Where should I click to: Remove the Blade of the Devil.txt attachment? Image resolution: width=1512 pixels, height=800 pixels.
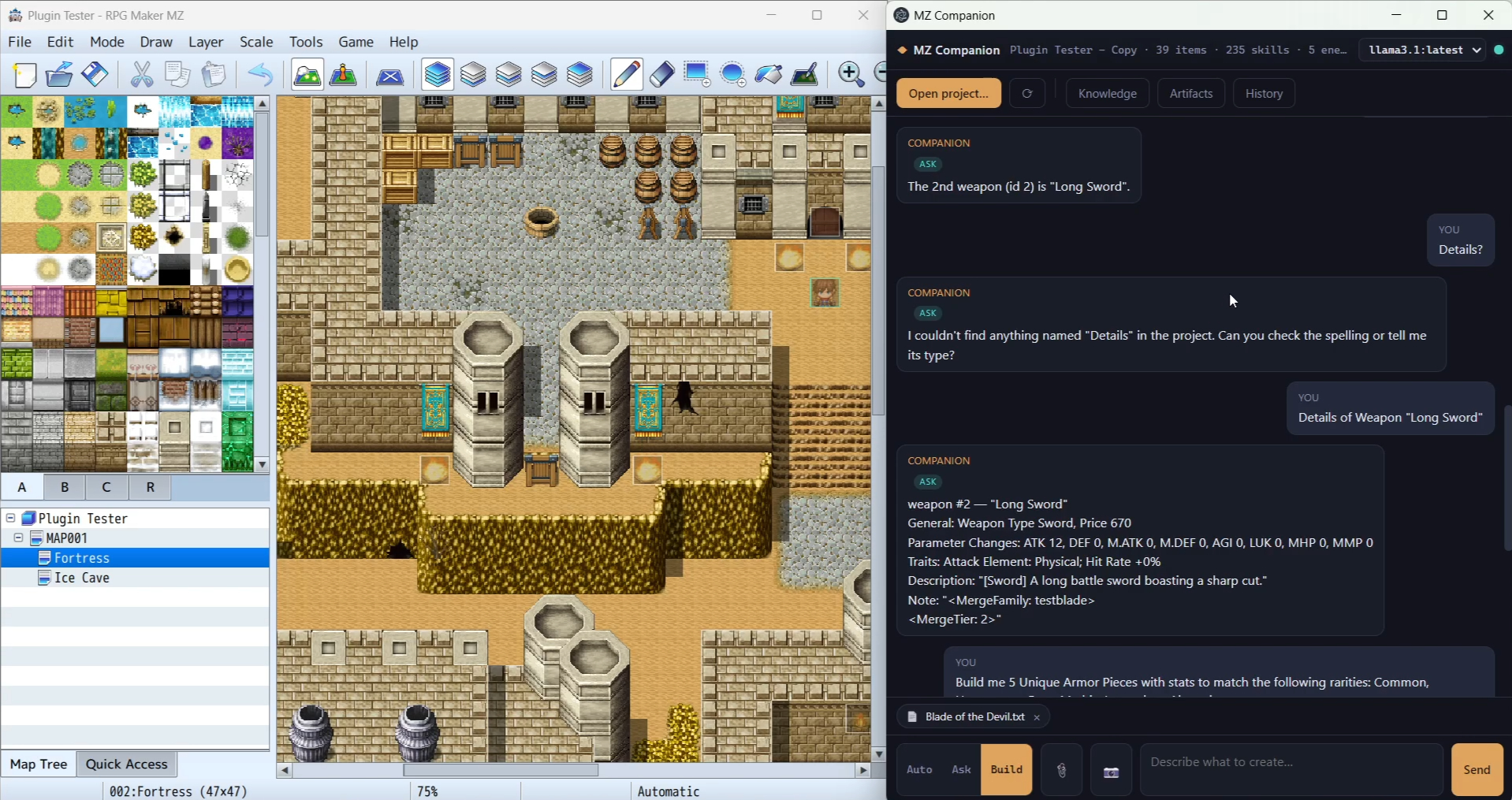(x=1037, y=717)
